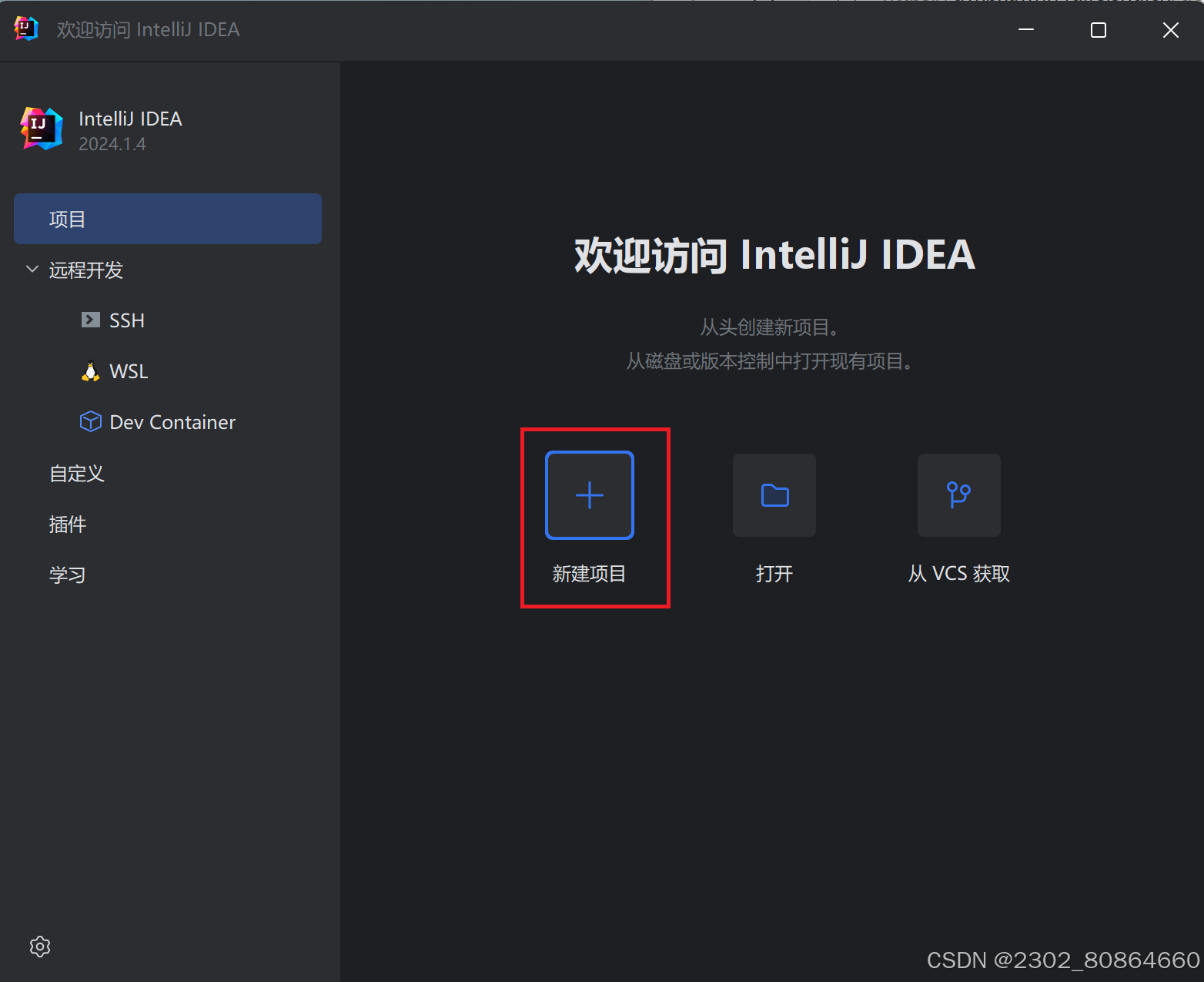Click the Get from VCS branch icon
The width and height of the screenshot is (1204, 982).
pyautogui.click(x=959, y=495)
